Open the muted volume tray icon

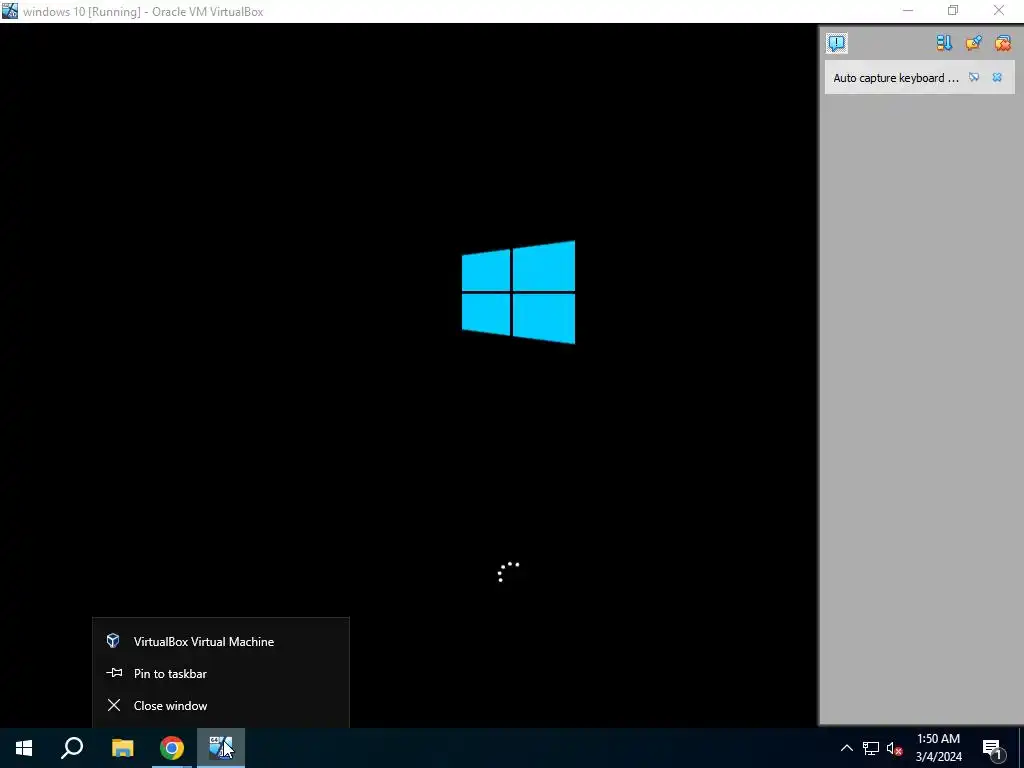(894, 748)
